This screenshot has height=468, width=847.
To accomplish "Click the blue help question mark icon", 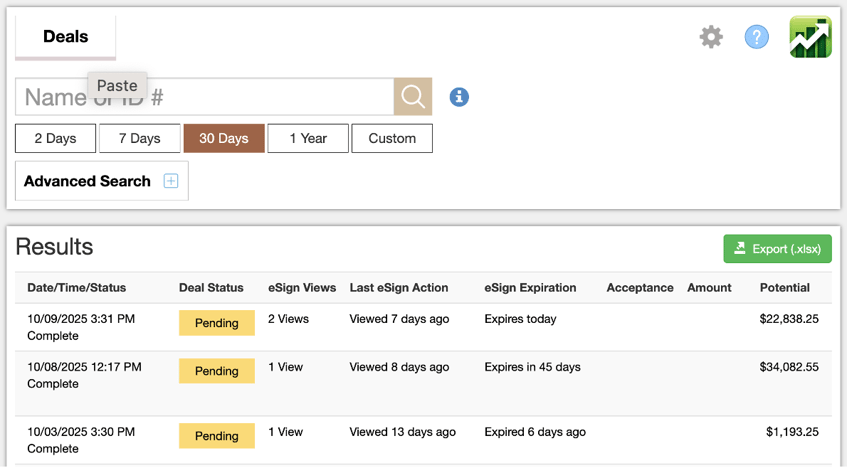I will point(756,38).
